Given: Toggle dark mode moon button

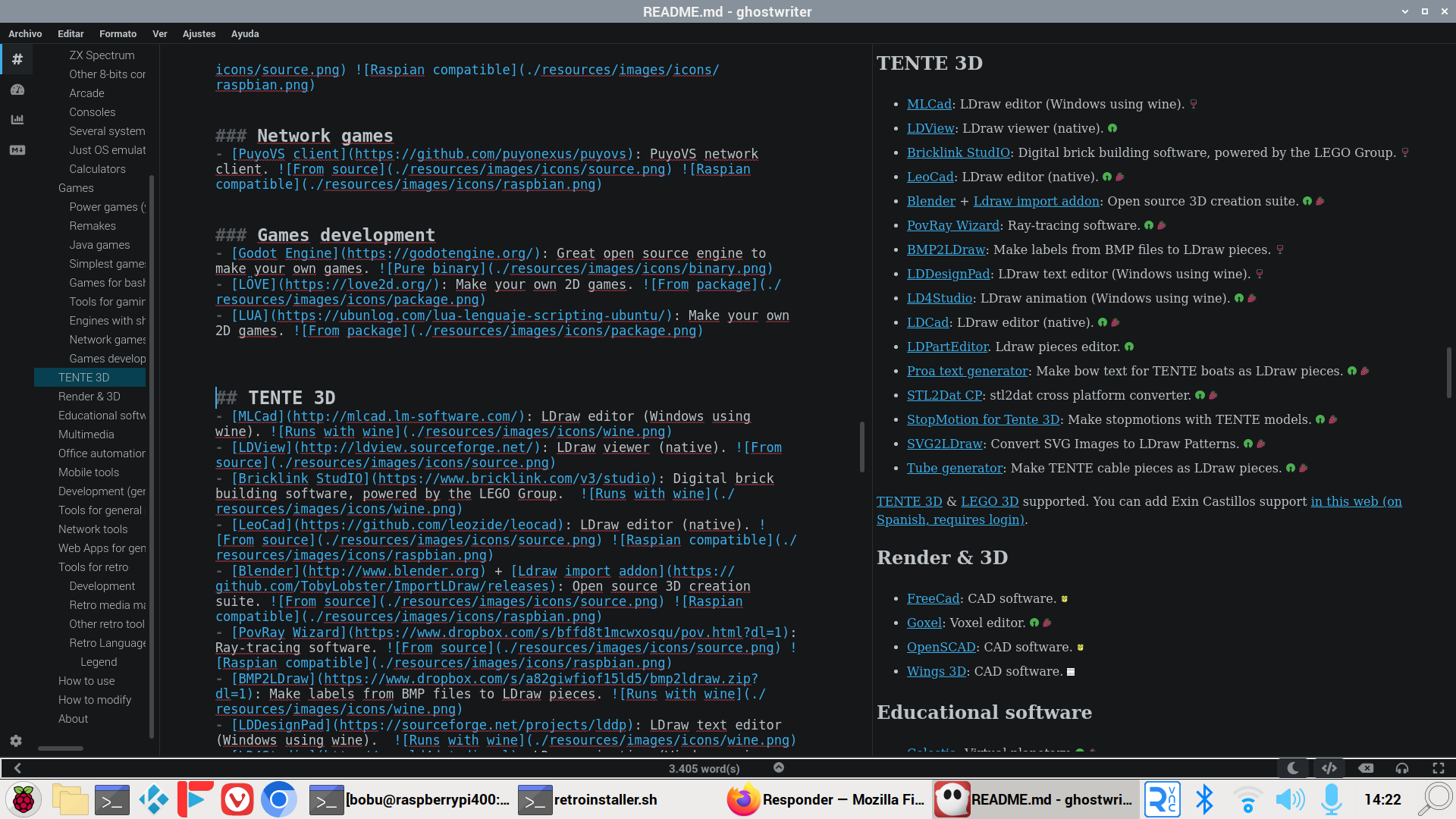Looking at the screenshot, I should [1293, 768].
